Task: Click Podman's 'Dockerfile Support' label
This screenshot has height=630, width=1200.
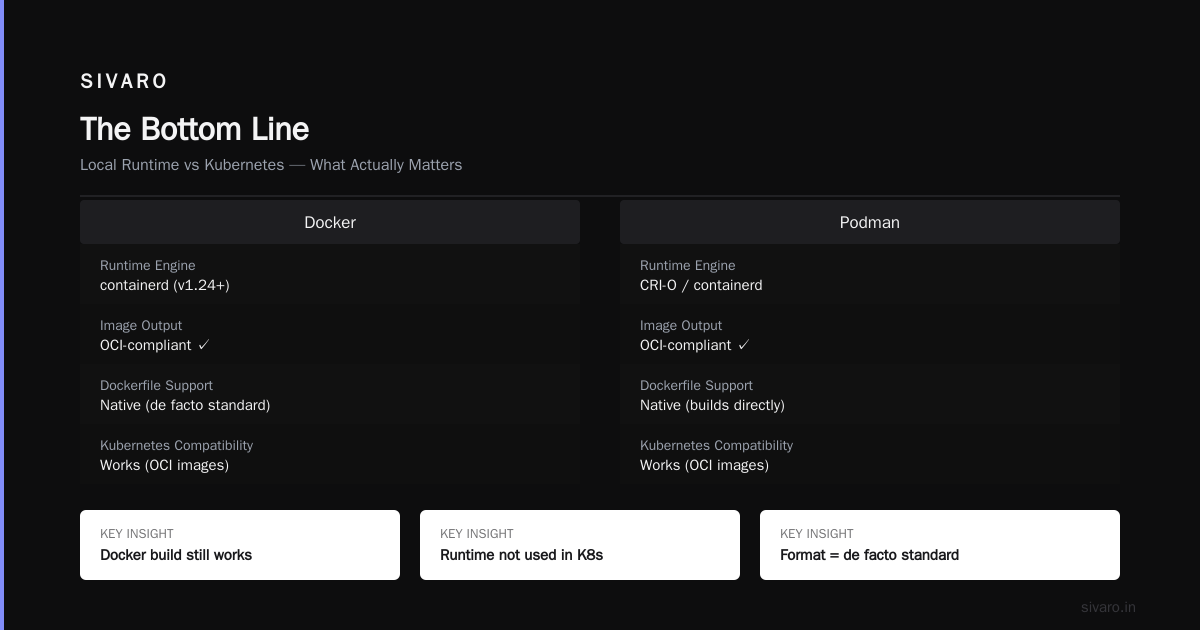Action: pos(697,385)
